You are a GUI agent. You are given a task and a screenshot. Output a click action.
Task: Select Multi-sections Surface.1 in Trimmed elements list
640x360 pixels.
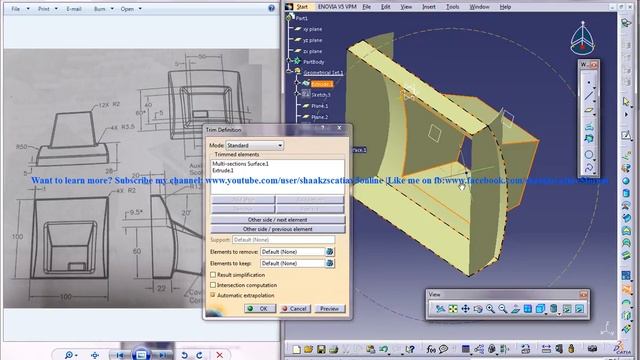(240, 164)
